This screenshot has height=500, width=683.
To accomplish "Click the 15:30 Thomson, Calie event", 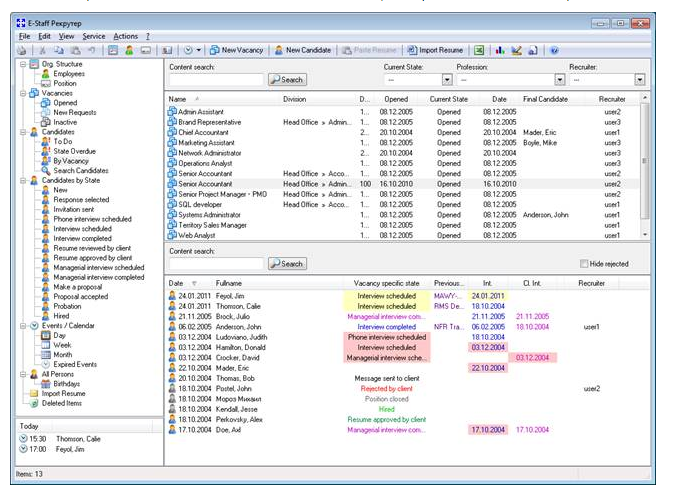I will pos(60,439).
